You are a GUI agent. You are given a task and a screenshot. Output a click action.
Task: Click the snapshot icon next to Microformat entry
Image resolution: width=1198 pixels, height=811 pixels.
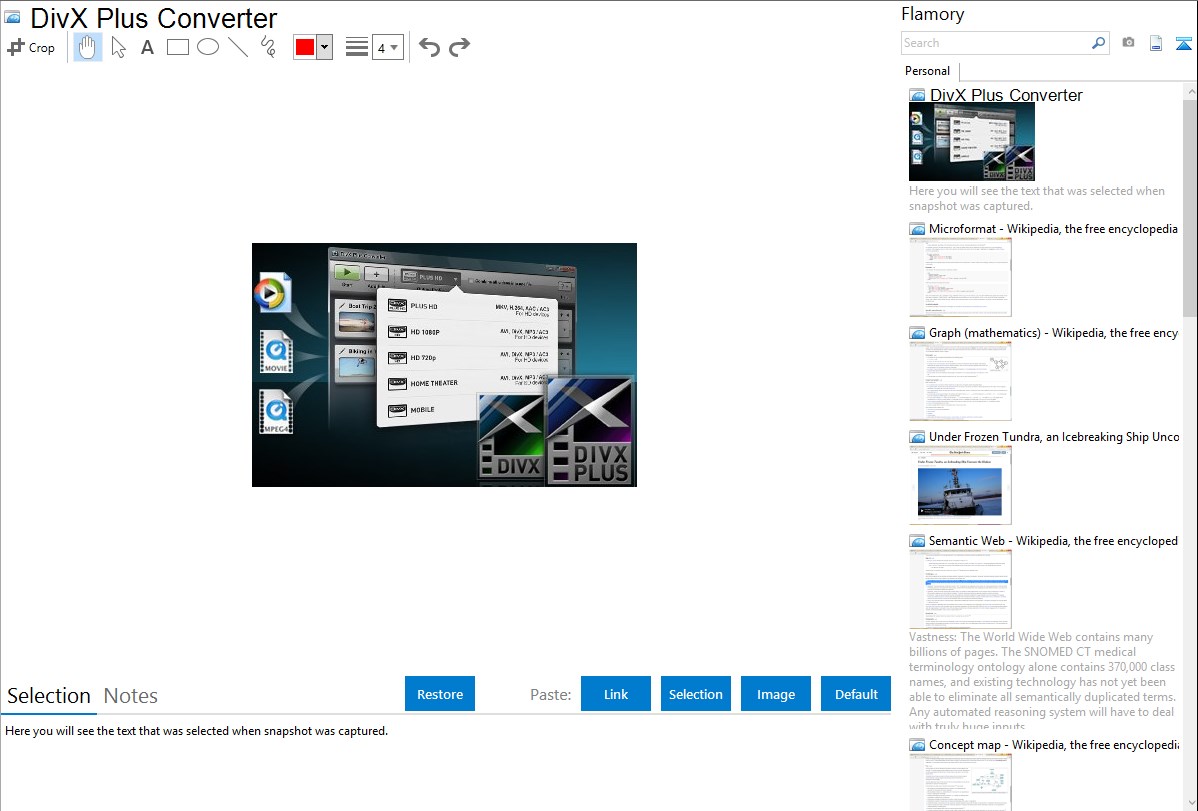tap(917, 229)
